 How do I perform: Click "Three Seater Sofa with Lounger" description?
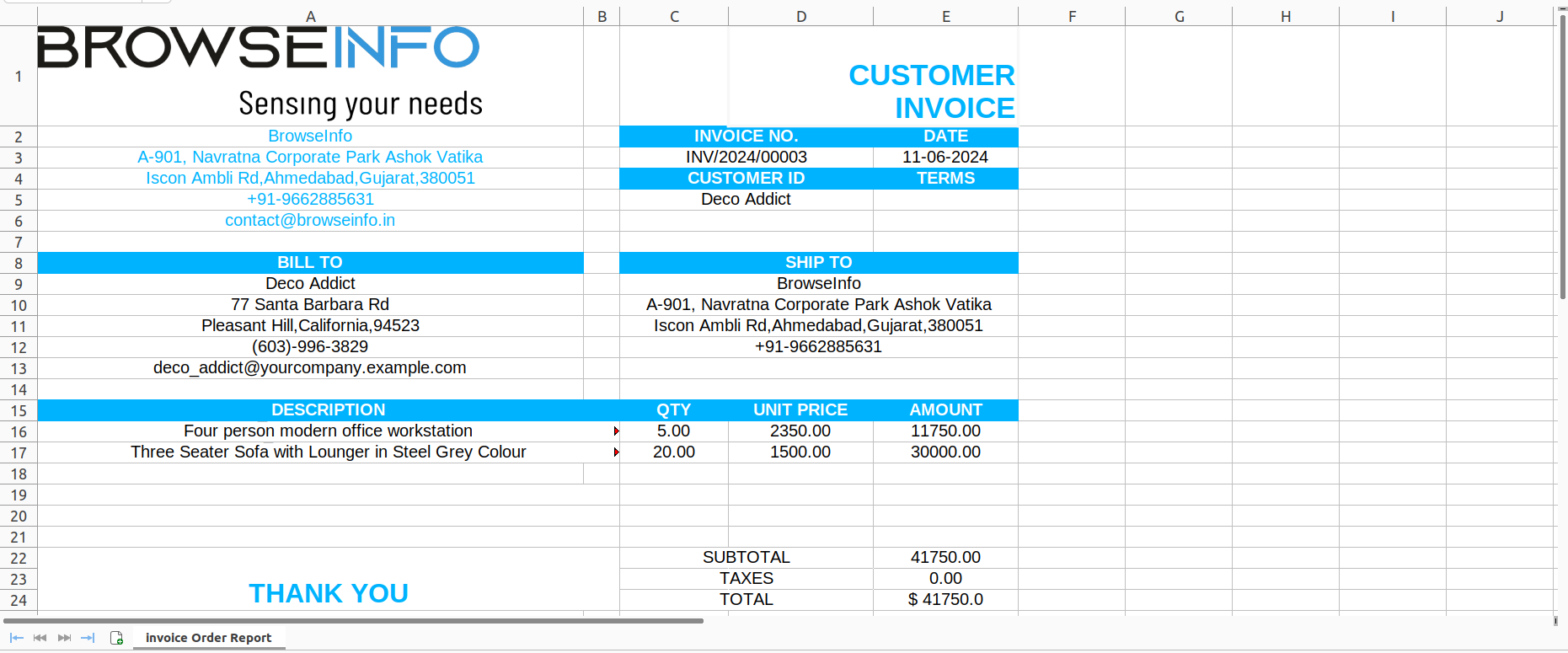[329, 452]
